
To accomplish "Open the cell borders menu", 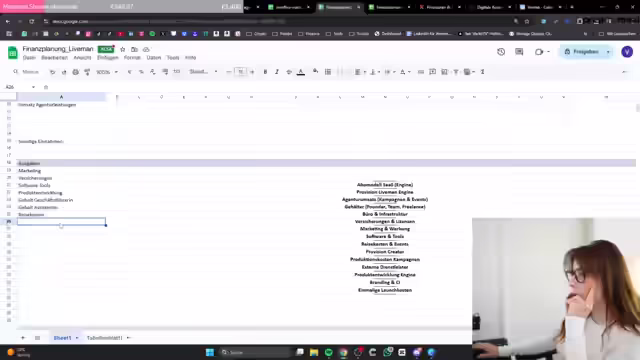I will 328,72.
